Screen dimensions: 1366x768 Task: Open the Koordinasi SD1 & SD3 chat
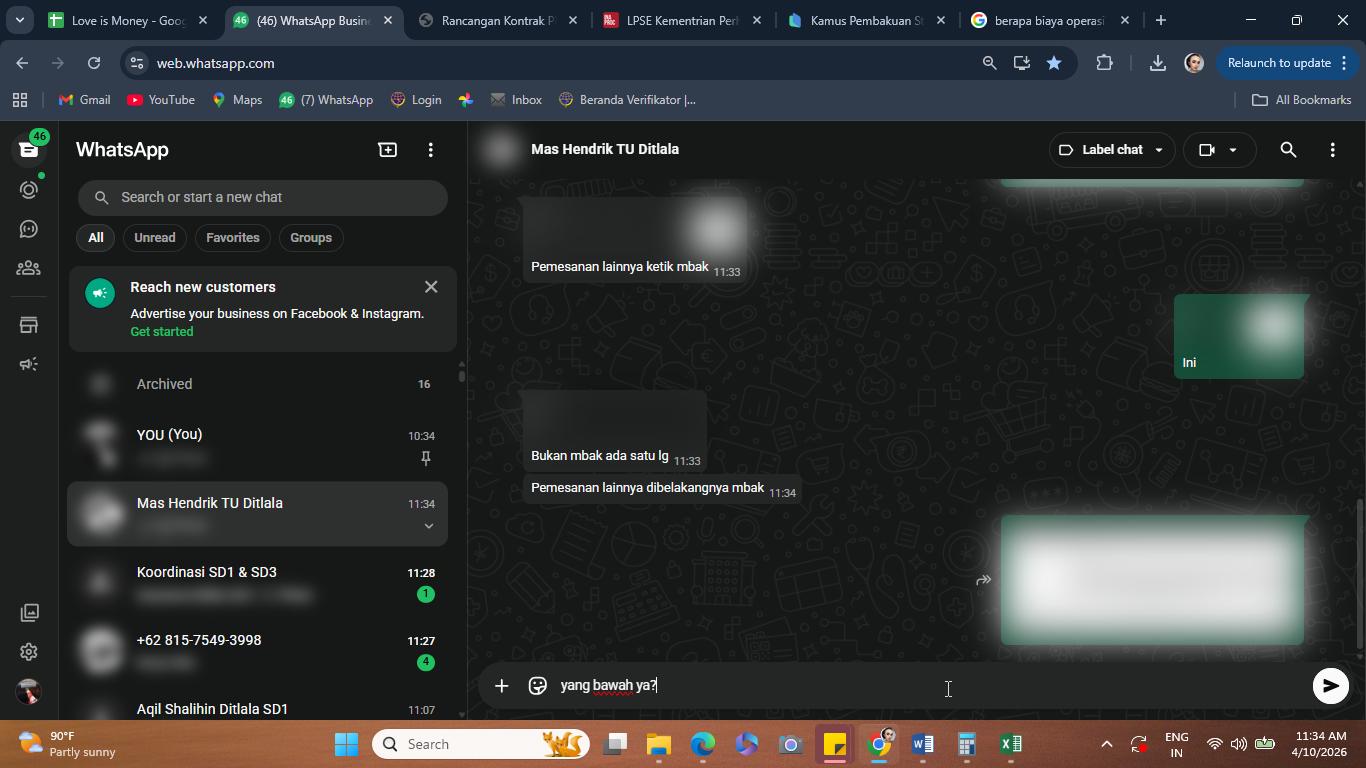(x=258, y=583)
